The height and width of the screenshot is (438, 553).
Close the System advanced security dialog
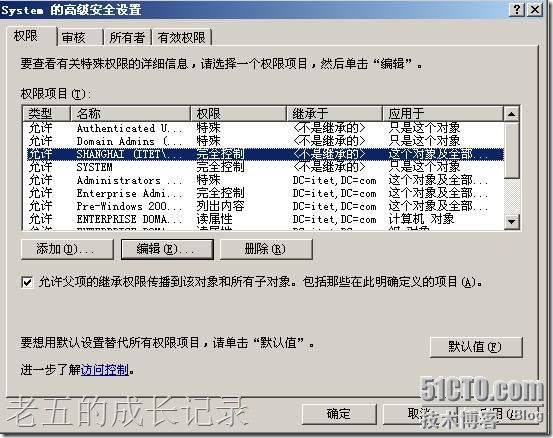(x=535, y=9)
